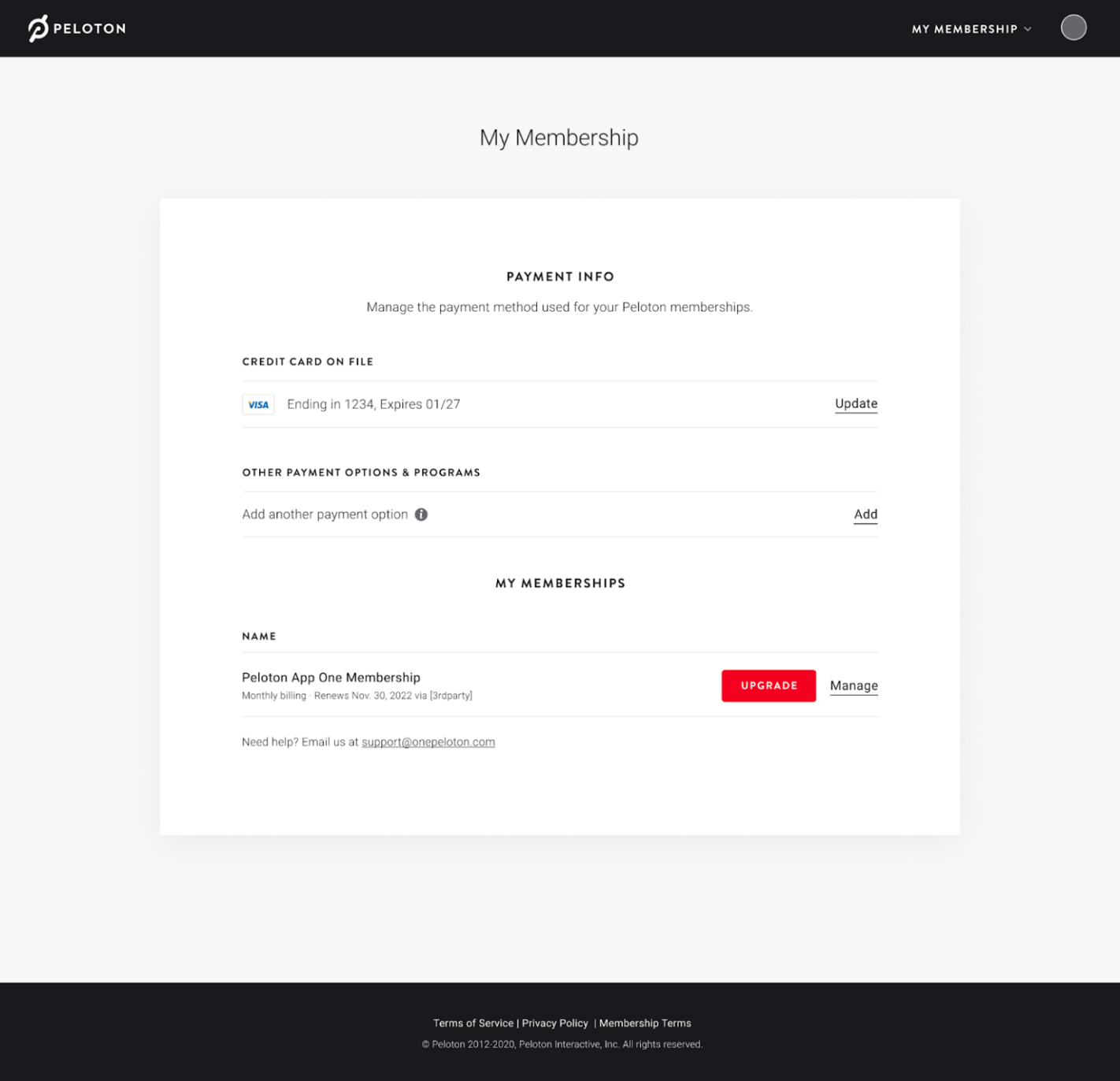Viewport: 1120px width, 1081px height.
Task: Email support@onepeloton.com via the link
Action: pyautogui.click(x=428, y=742)
